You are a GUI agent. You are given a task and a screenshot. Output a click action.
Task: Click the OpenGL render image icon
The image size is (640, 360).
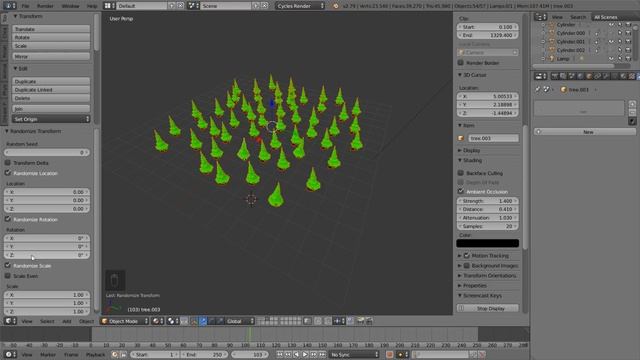pyautogui.click(x=360, y=321)
